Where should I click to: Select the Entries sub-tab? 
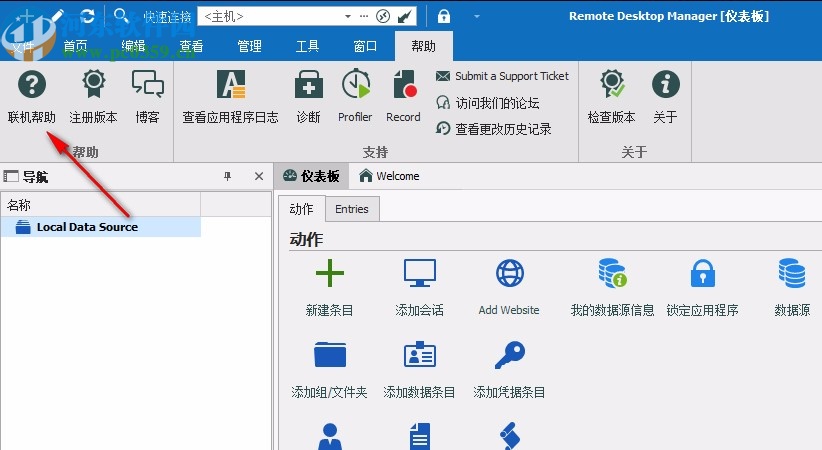coord(352,209)
